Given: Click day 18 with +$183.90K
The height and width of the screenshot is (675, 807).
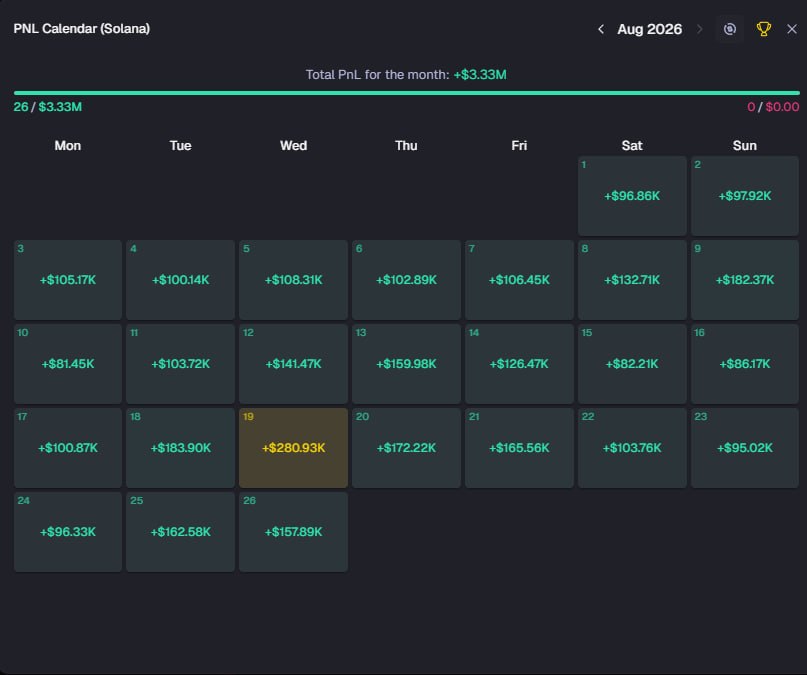Looking at the screenshot, I should [x=180, y=448].
